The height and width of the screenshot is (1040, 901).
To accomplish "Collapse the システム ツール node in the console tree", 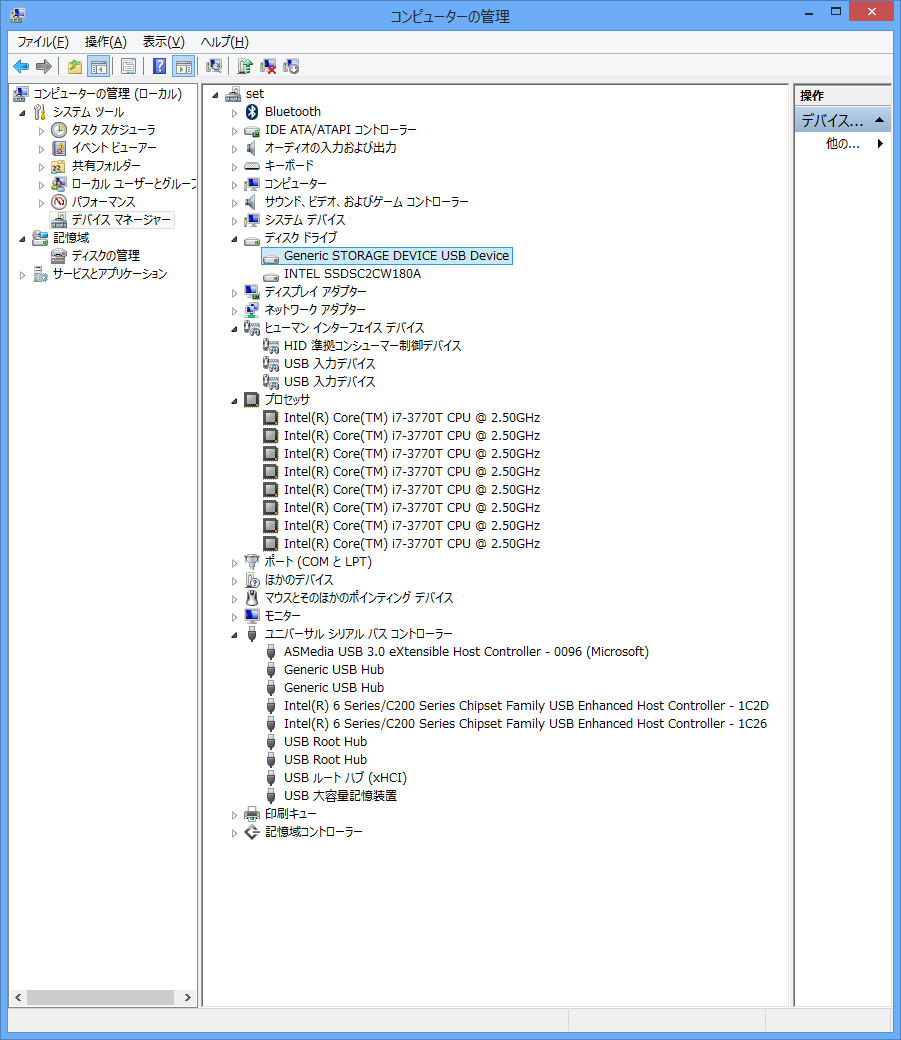I will click(x=23, y=113).
